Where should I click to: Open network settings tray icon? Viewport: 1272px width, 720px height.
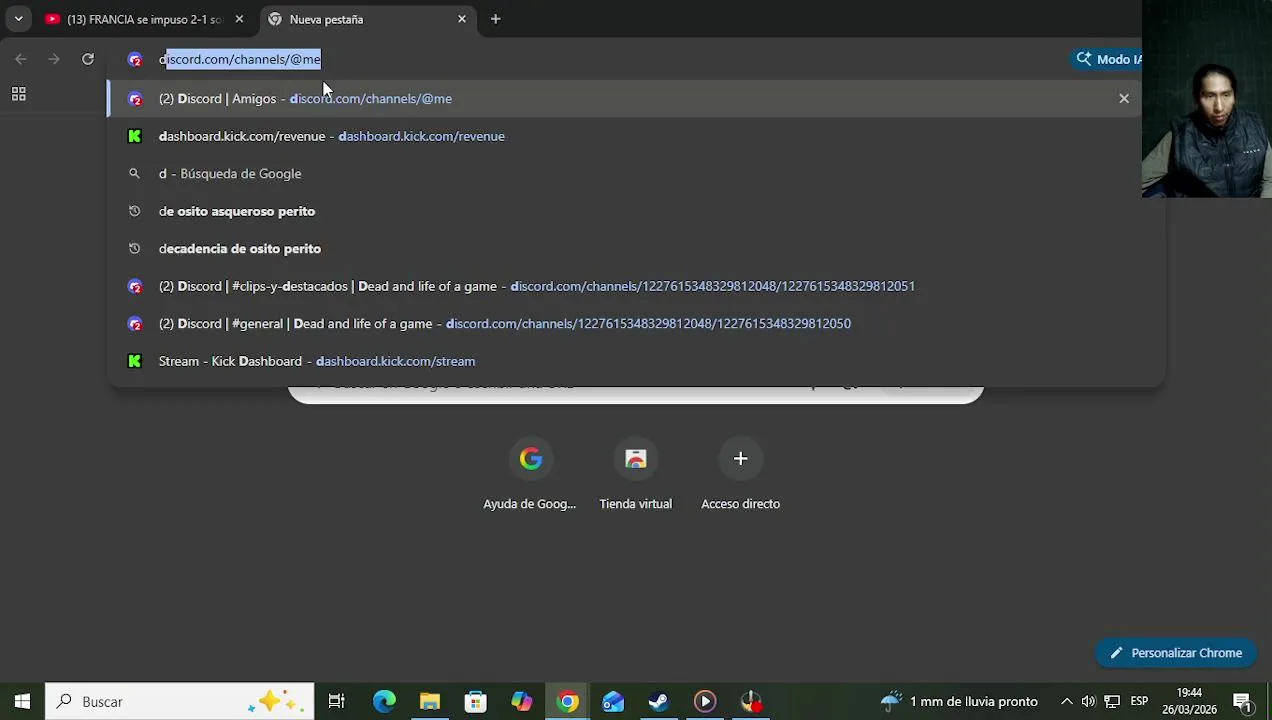click(1112, 702)
